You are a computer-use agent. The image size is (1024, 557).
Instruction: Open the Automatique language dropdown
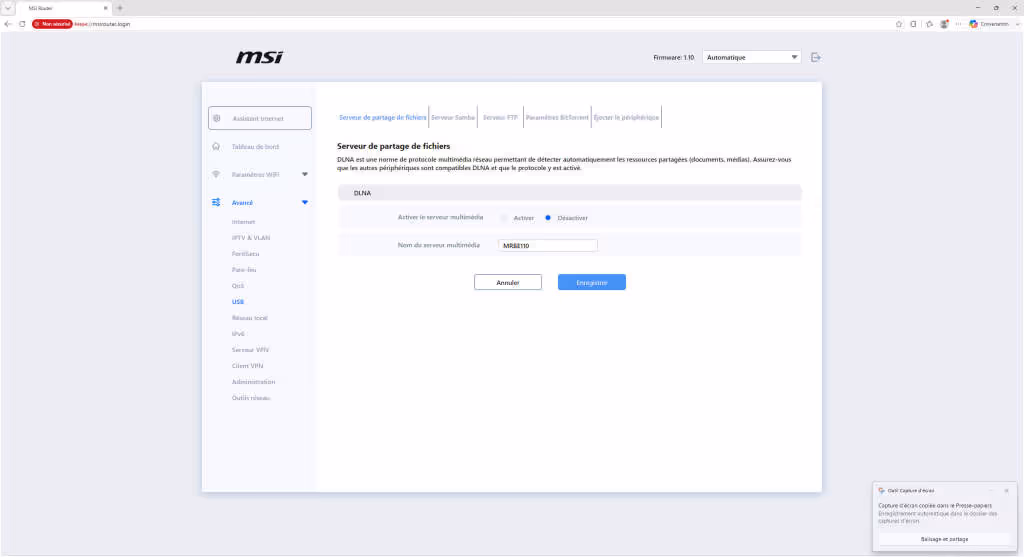click(x=752, y=57)
